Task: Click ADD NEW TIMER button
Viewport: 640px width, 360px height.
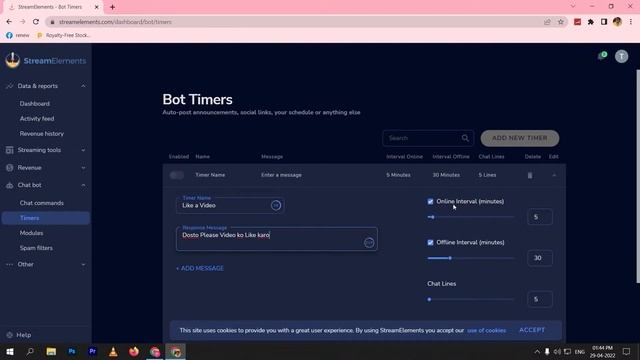Action: click(x=520, y=138)
